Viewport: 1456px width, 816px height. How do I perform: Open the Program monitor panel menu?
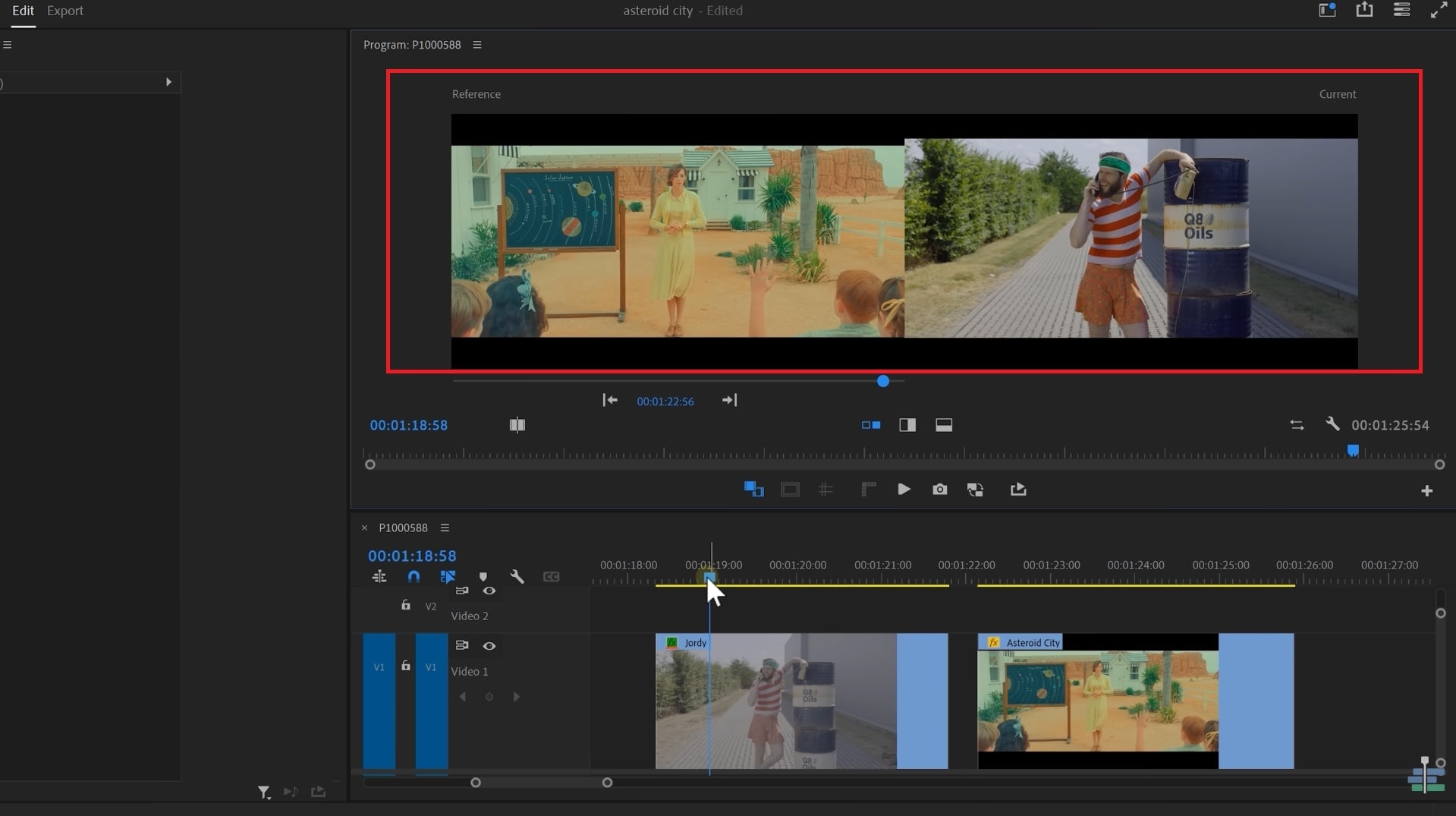click(x=477, y=45)
